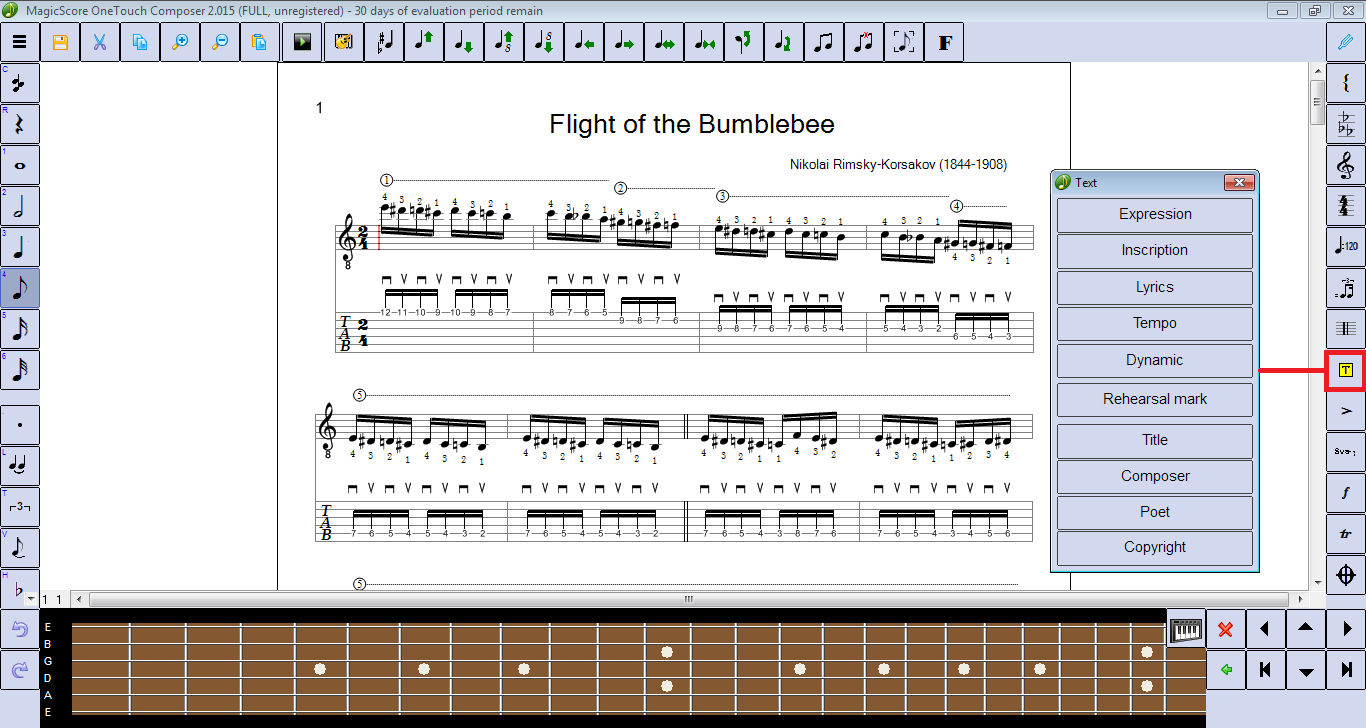The image size is (1366, 728).
Task: Zoom in with the magnifier plus
Action: 180,42
